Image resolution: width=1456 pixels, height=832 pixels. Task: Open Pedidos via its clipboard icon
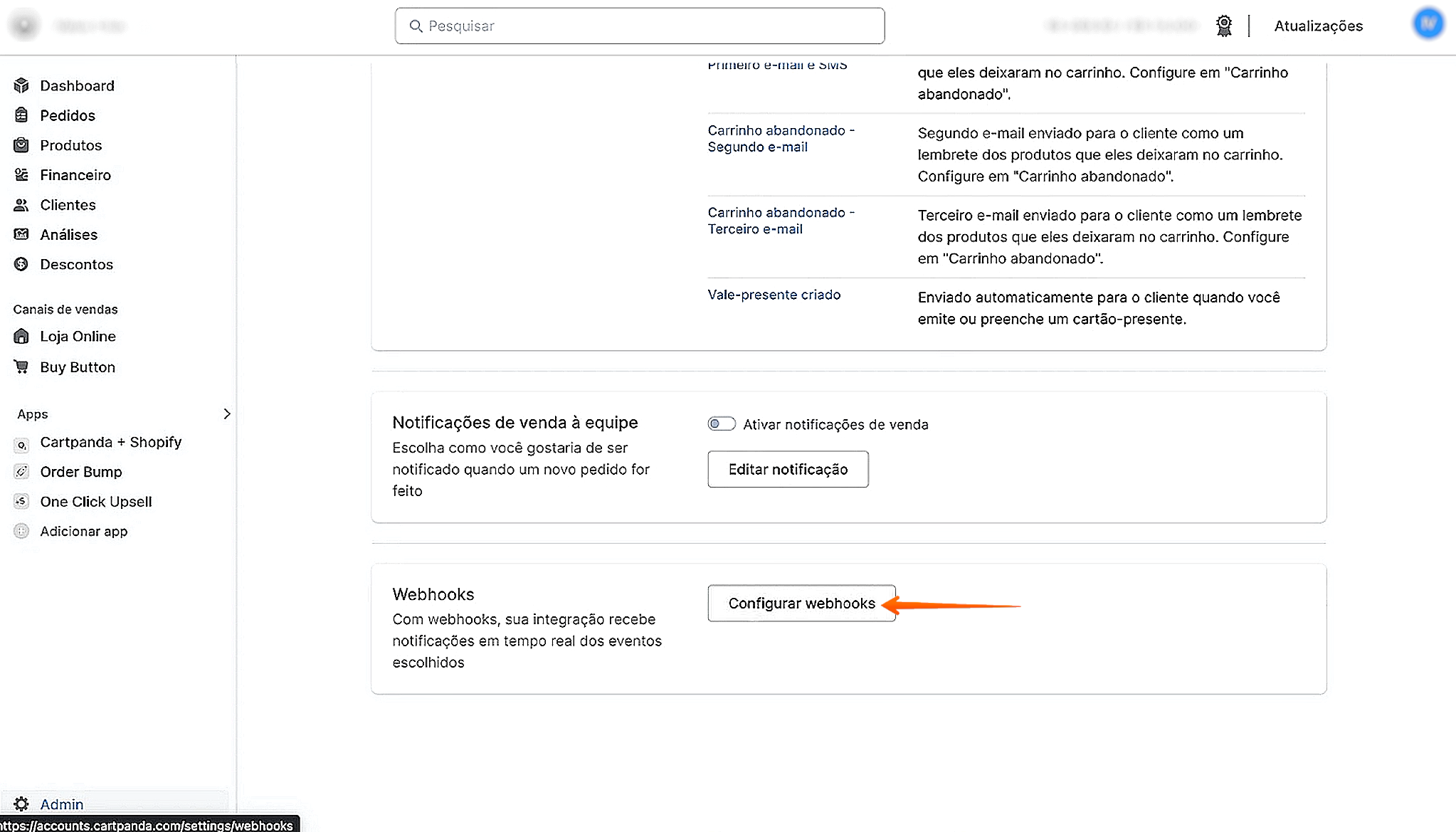(21, 115)
